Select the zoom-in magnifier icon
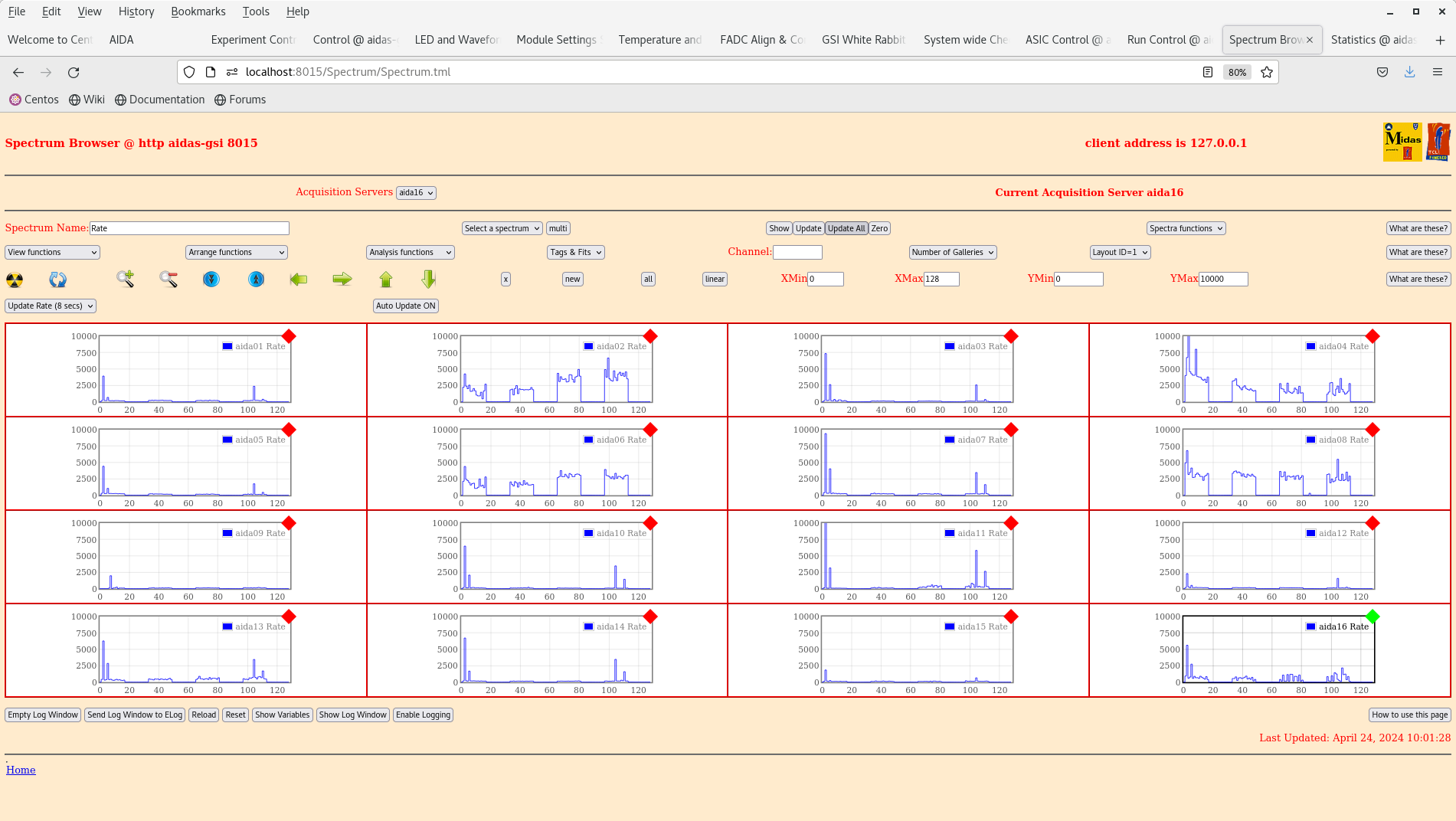 125,279
